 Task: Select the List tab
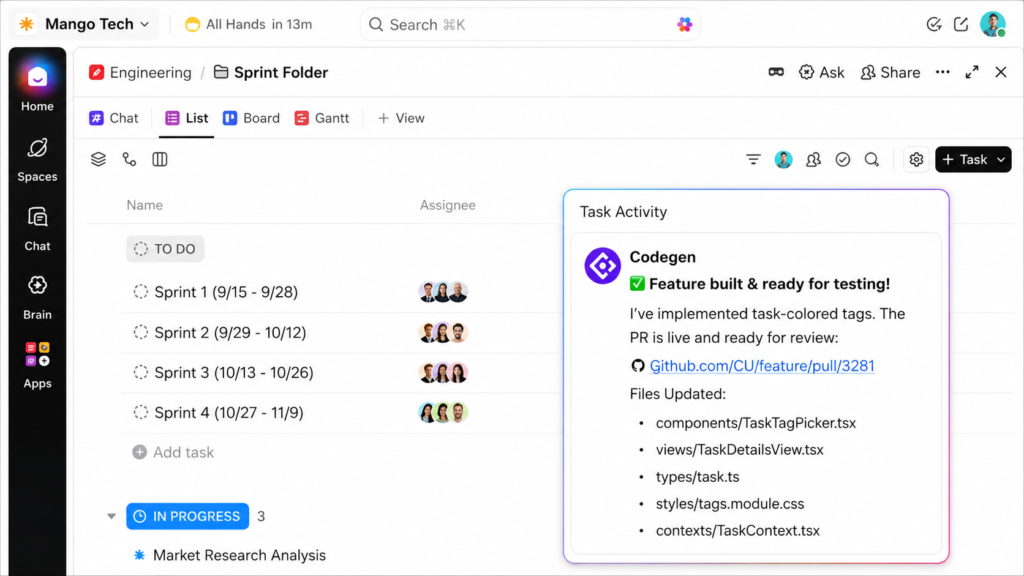tap(187, 118)
